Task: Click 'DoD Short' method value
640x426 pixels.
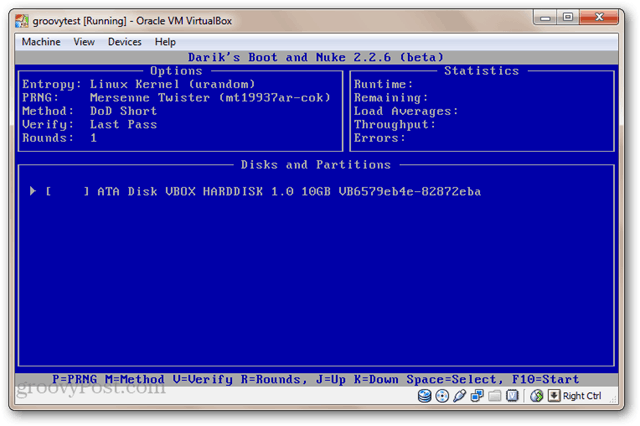Action: (123, 111)
